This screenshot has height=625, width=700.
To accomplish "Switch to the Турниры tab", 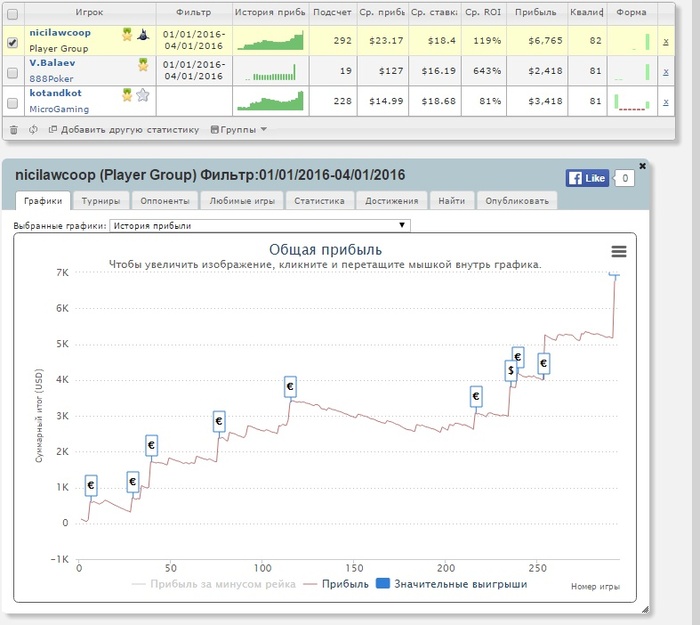I will tap(102, 201).
